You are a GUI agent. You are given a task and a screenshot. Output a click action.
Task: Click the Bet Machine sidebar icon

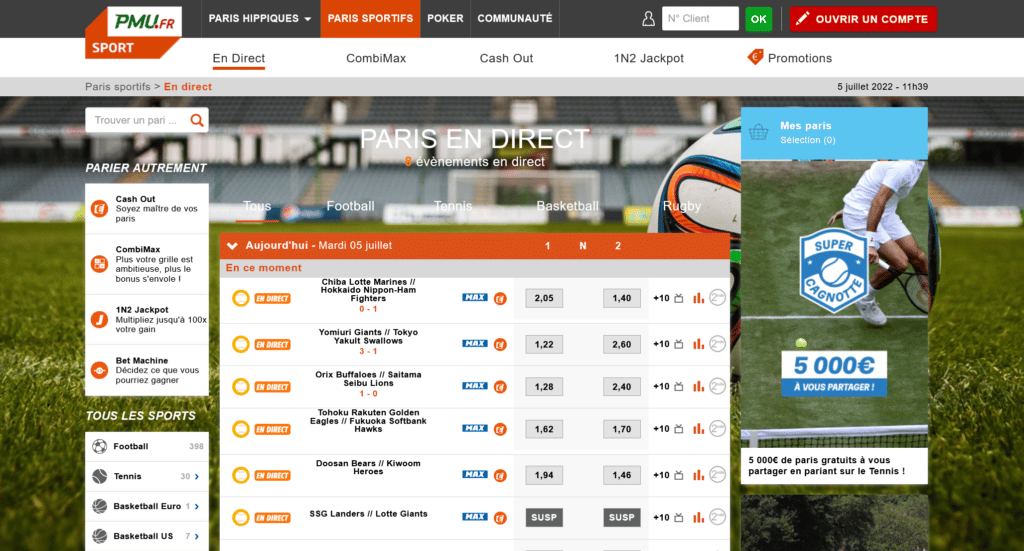tap(99, 370)
